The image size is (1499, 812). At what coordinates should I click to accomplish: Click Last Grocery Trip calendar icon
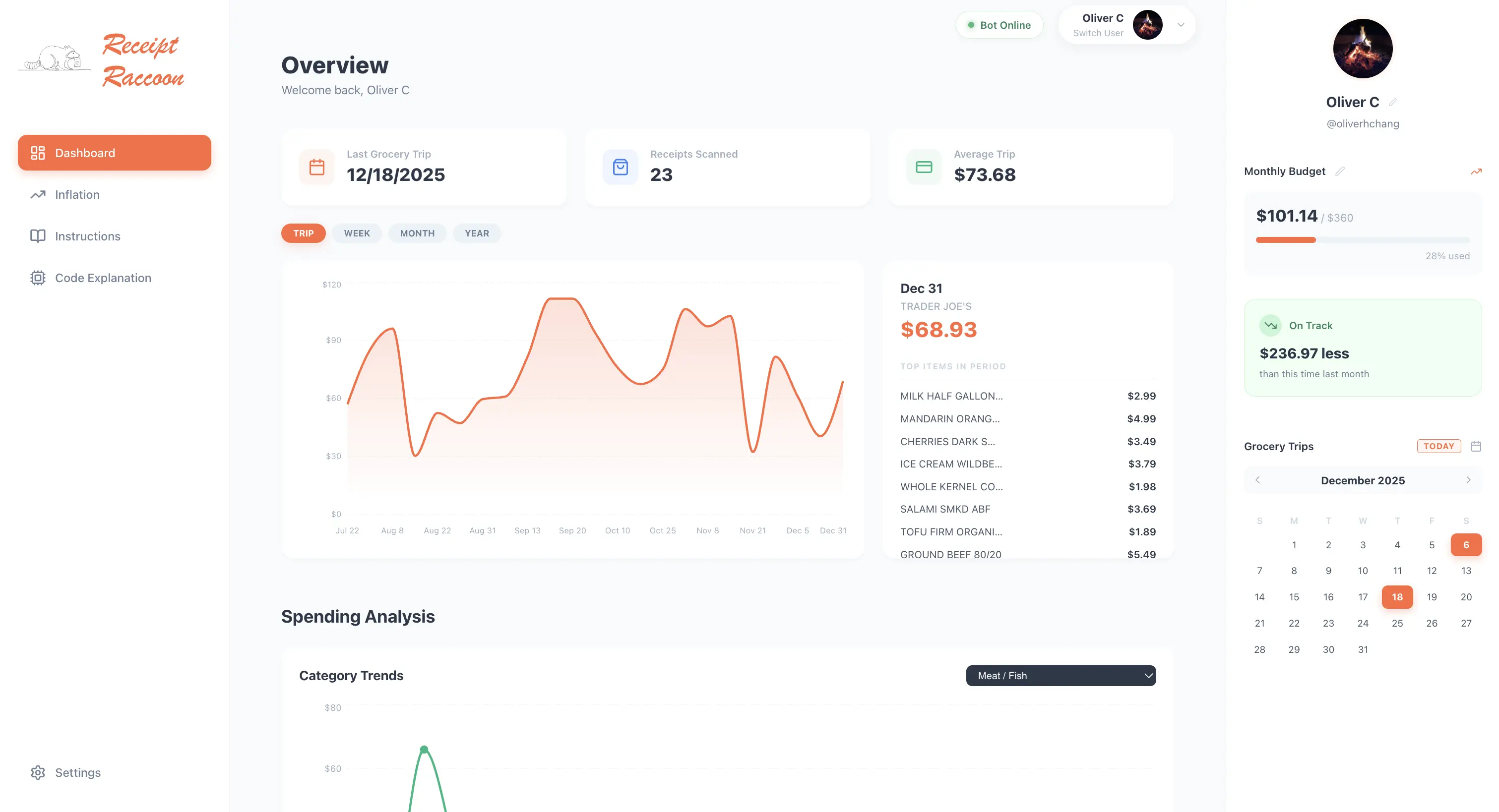pyautogui.click(x=316, y=168)
